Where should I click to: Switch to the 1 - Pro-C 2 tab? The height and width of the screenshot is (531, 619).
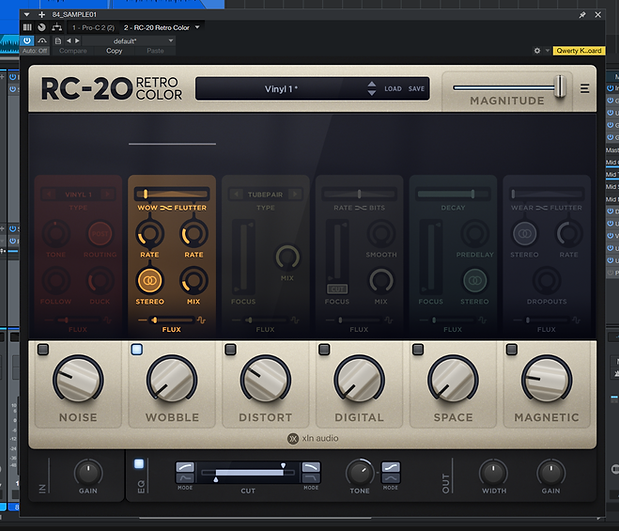93,28
